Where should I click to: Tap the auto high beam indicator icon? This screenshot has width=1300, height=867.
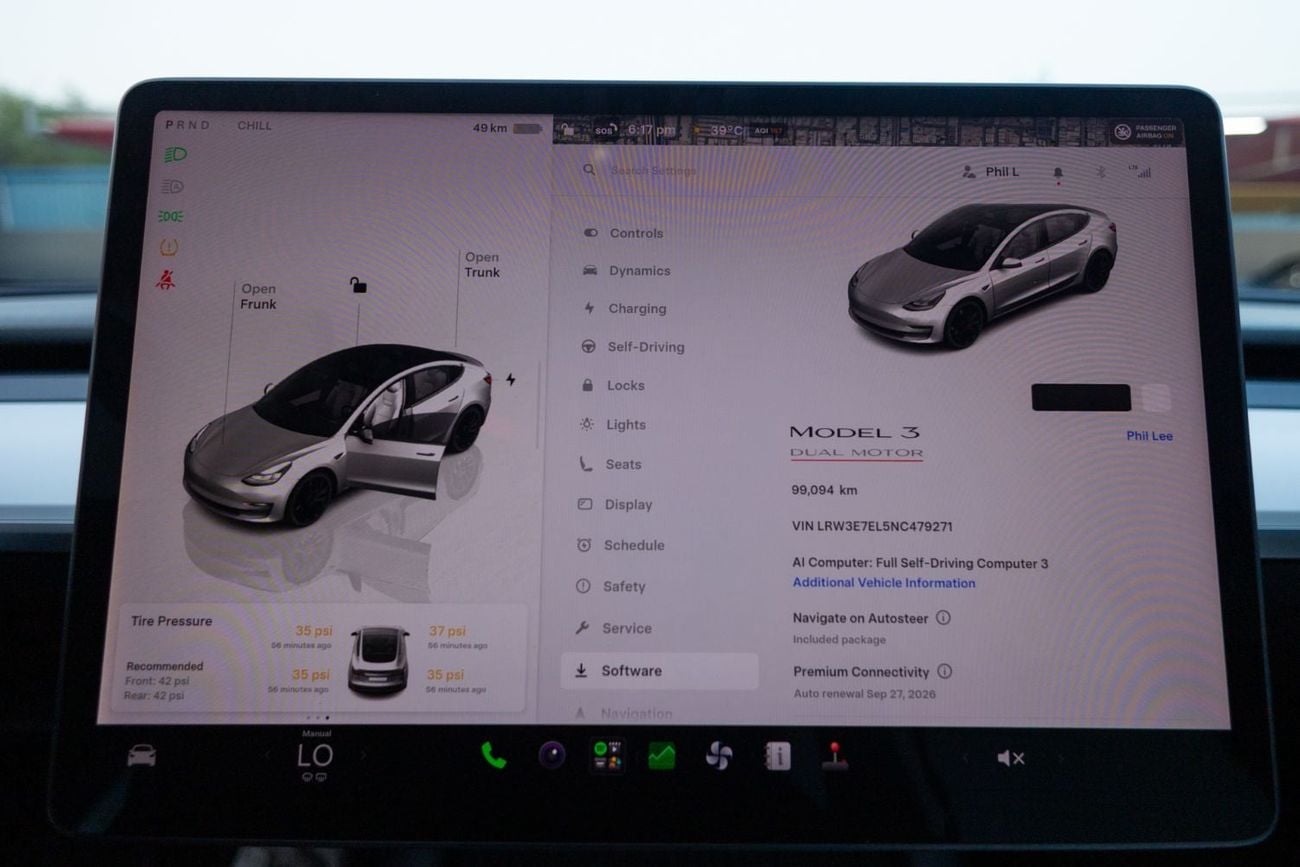pyautogui.click(x=173, y=186)
